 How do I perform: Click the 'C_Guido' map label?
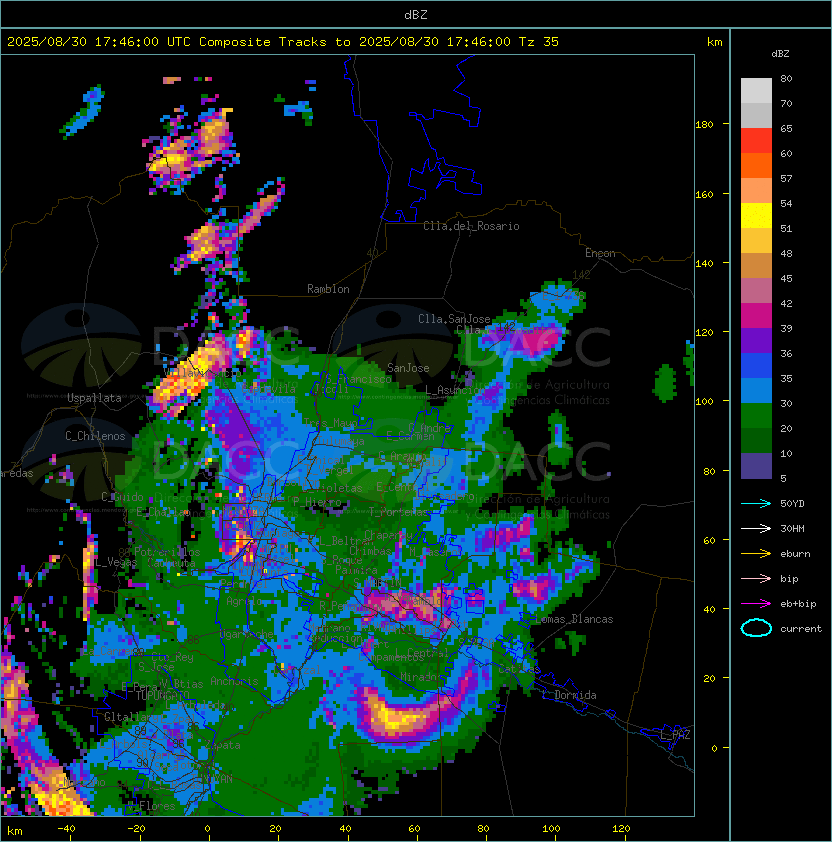[122, 497]
